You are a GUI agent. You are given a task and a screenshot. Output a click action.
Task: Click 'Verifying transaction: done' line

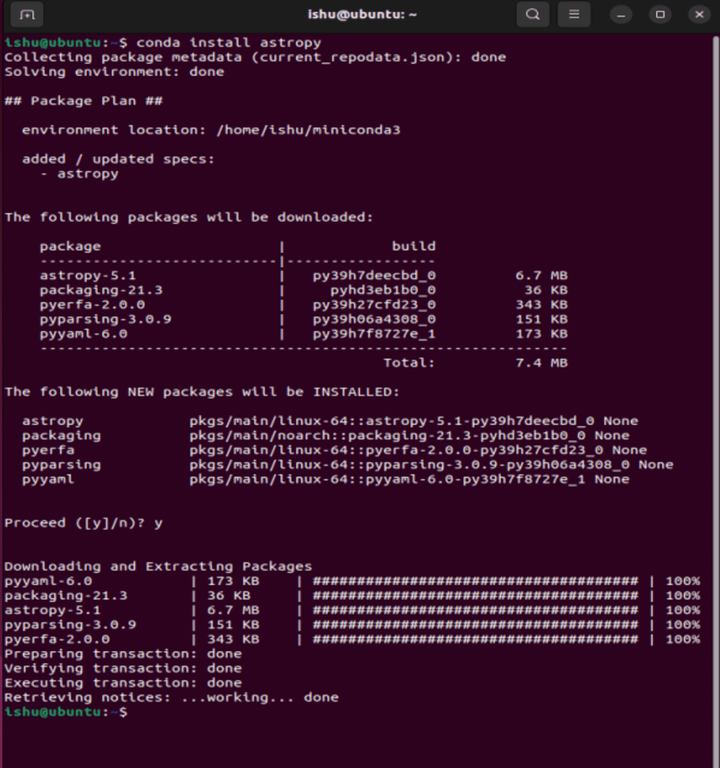(123, 669)
